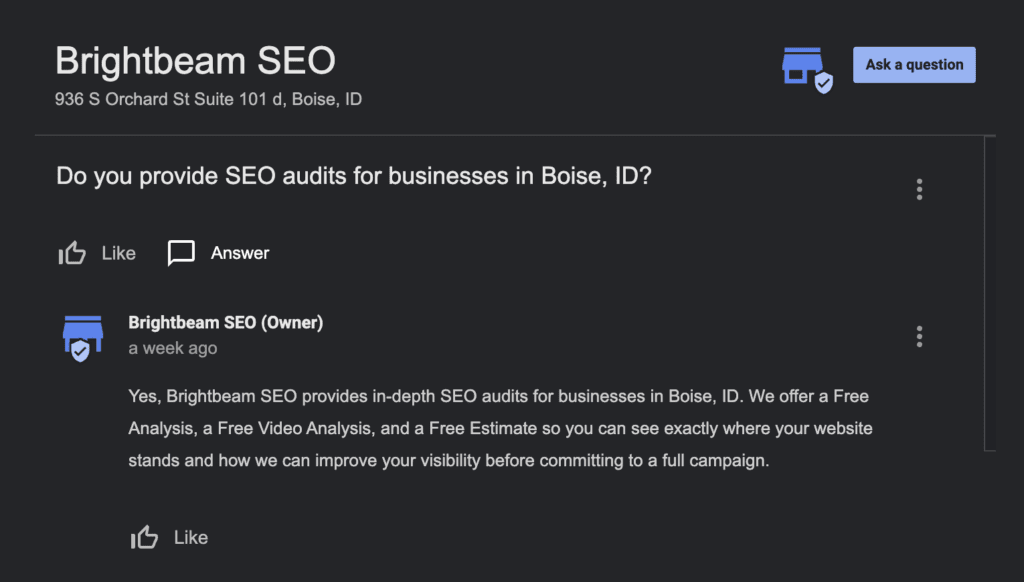Click the 936 S Orchard St address
This screenshot has height=582, width=1024.
coord(208,100)
